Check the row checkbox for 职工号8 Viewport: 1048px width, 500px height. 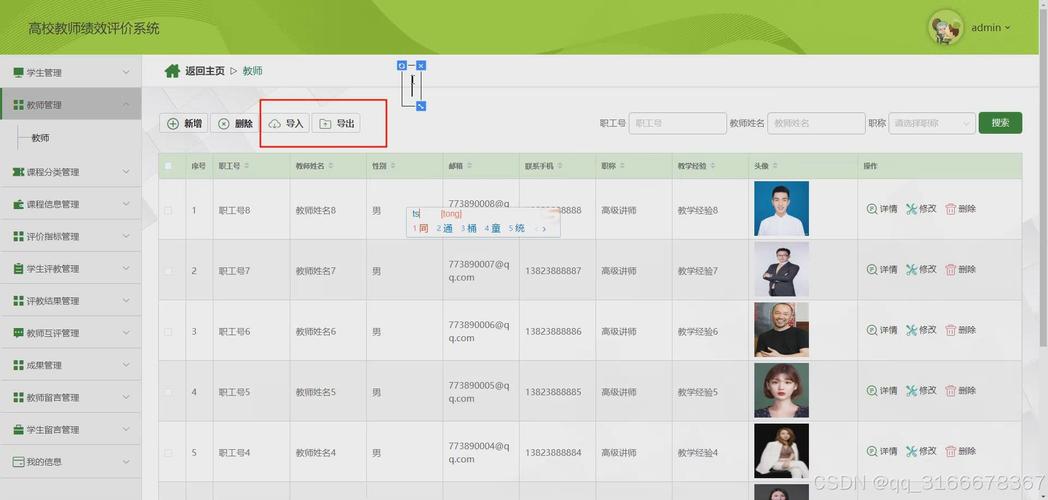(x=168, y=210)
